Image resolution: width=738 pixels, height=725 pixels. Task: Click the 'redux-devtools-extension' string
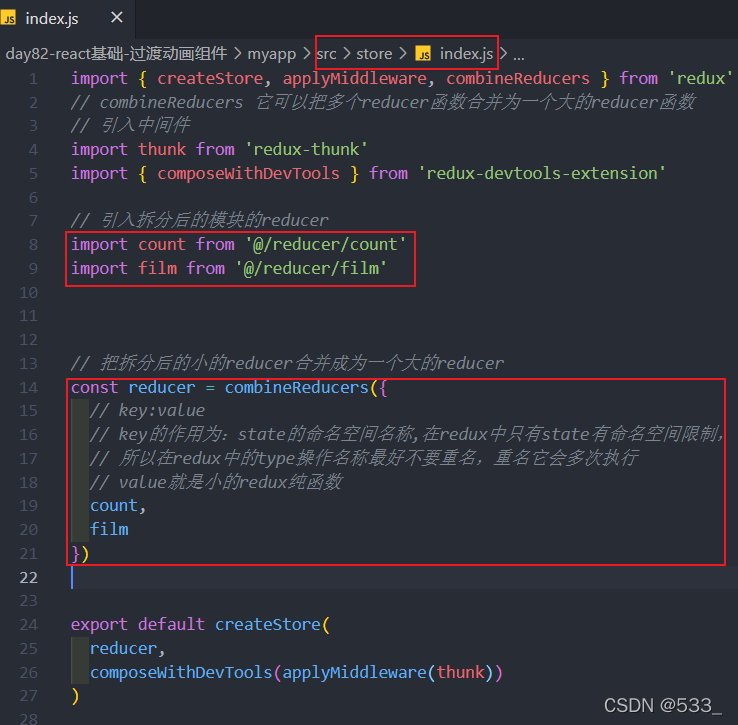pos(542,173)
